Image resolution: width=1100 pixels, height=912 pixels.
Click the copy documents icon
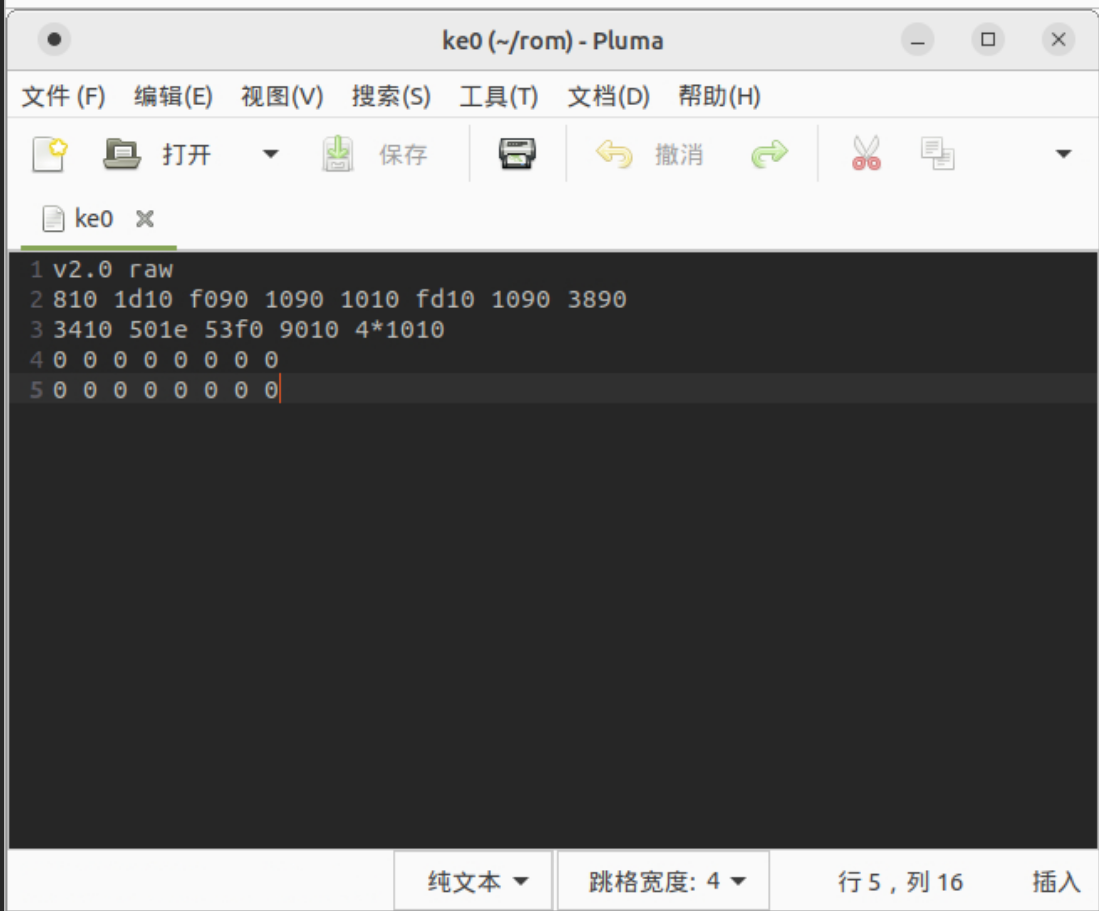[x=937, y=154]
